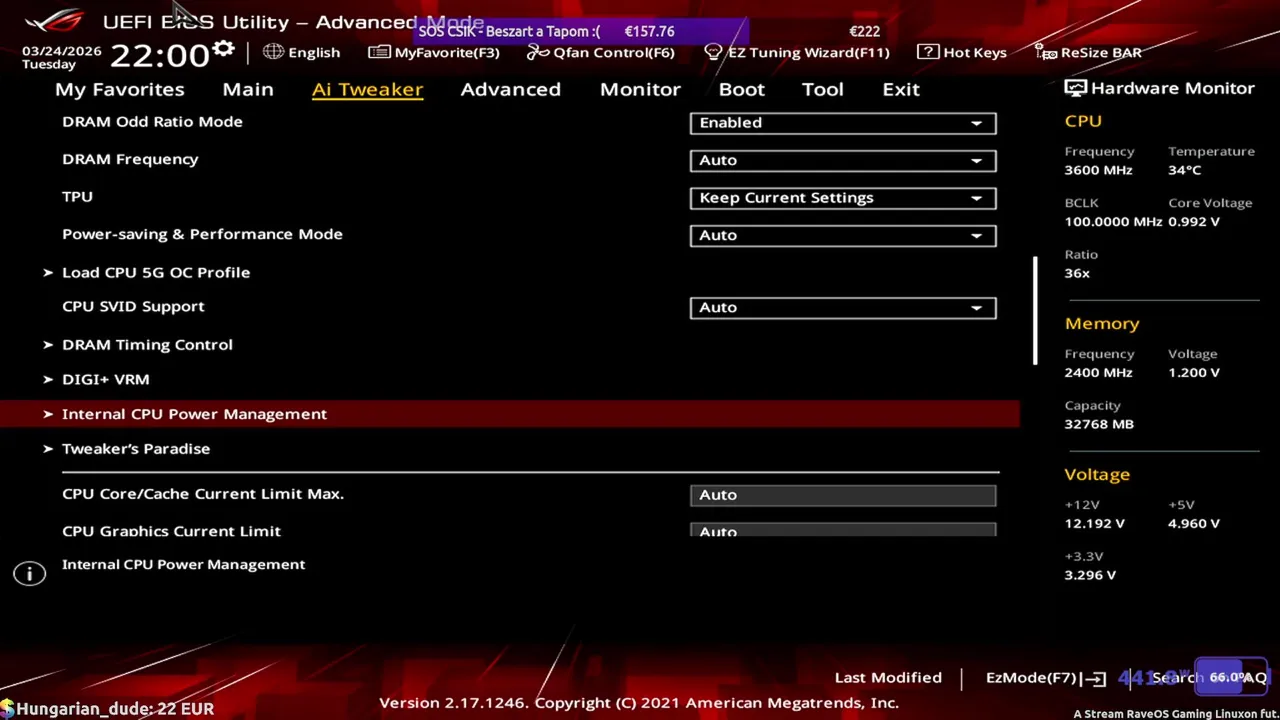The width and height of the screenshot is (1280, 720).
Task: Click the 22:00 clock display
Action: click(x=159, y=55)
